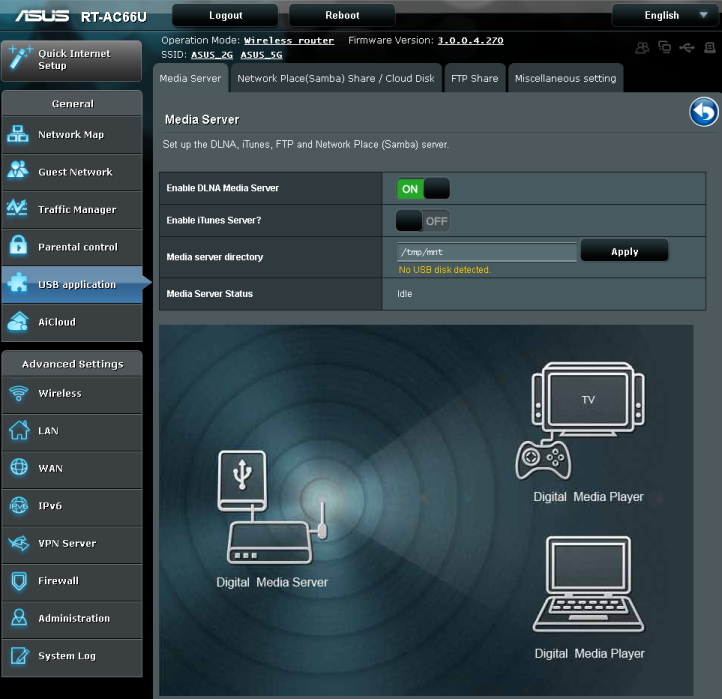Open Network Place(Samba) Share / Cloud Disk tab
This screenshot has width=722, height=699.
(x=336, y=78)
